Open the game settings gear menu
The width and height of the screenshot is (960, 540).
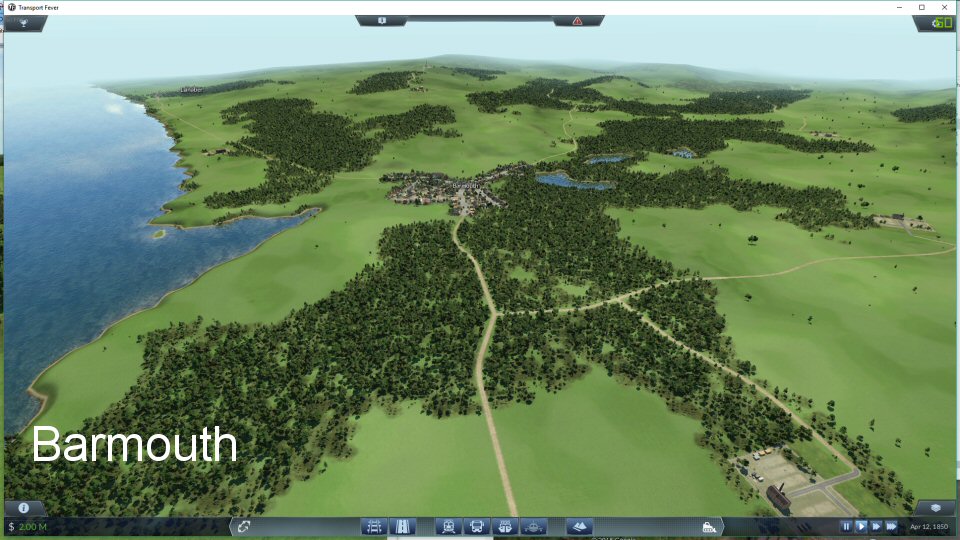click(935, 23)
